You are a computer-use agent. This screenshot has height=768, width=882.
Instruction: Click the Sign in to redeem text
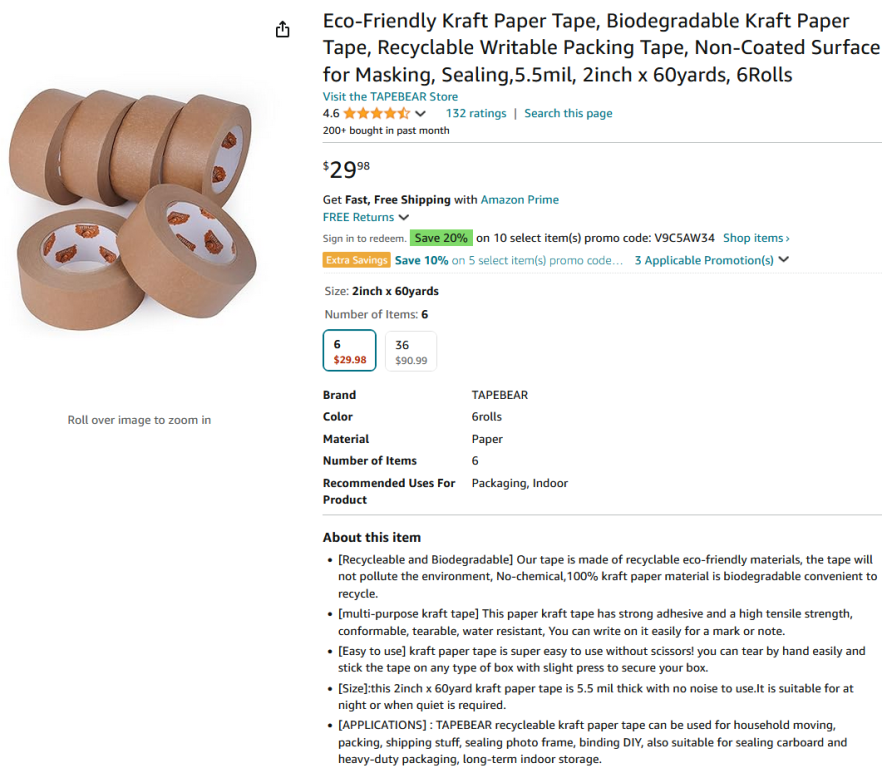tap(364, 238)
